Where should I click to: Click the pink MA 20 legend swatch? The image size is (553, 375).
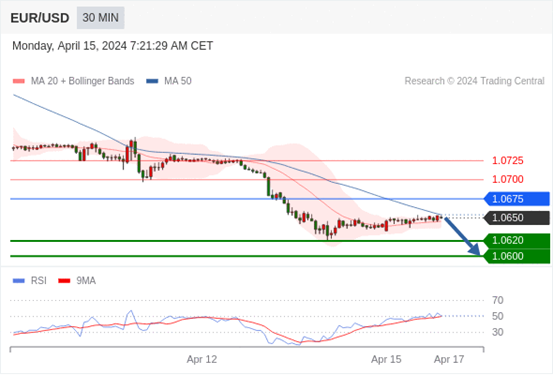(19, 81)
